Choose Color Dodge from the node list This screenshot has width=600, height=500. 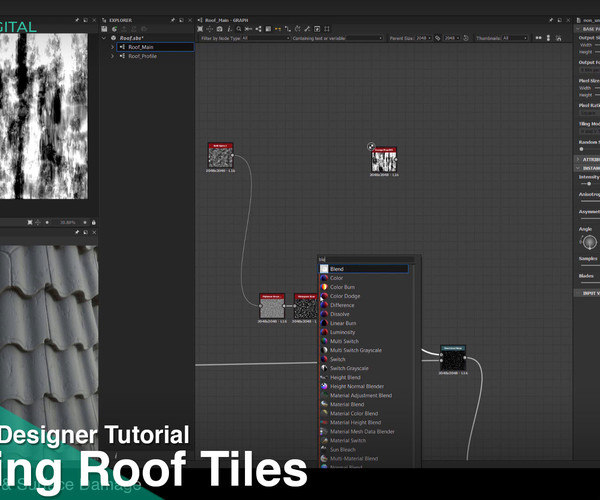pyautogui.click(x=345, y=296)
